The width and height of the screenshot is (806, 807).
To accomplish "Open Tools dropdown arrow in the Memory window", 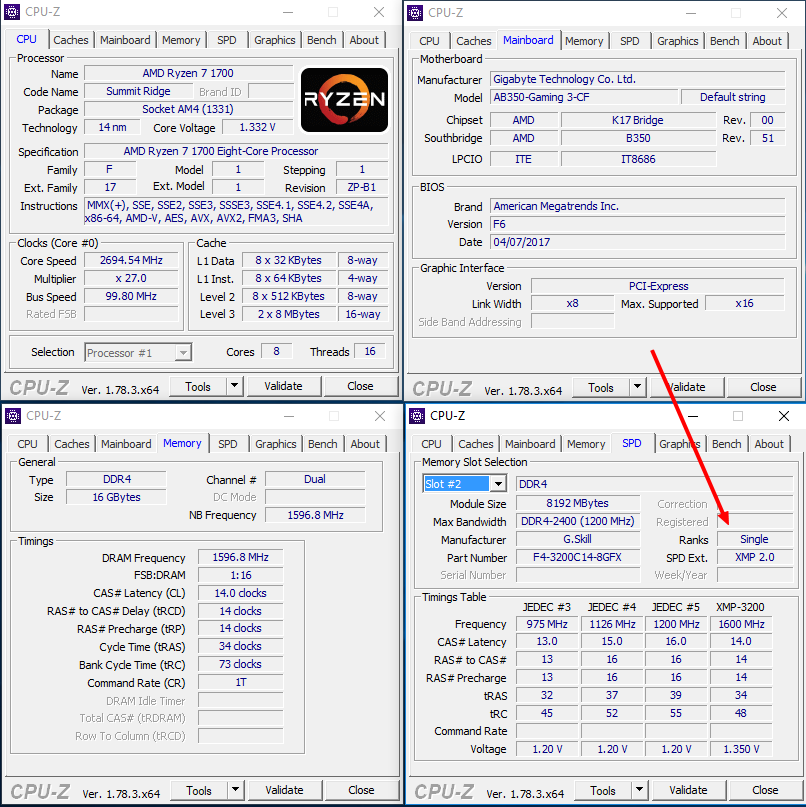I will click(x=236, y=790).
